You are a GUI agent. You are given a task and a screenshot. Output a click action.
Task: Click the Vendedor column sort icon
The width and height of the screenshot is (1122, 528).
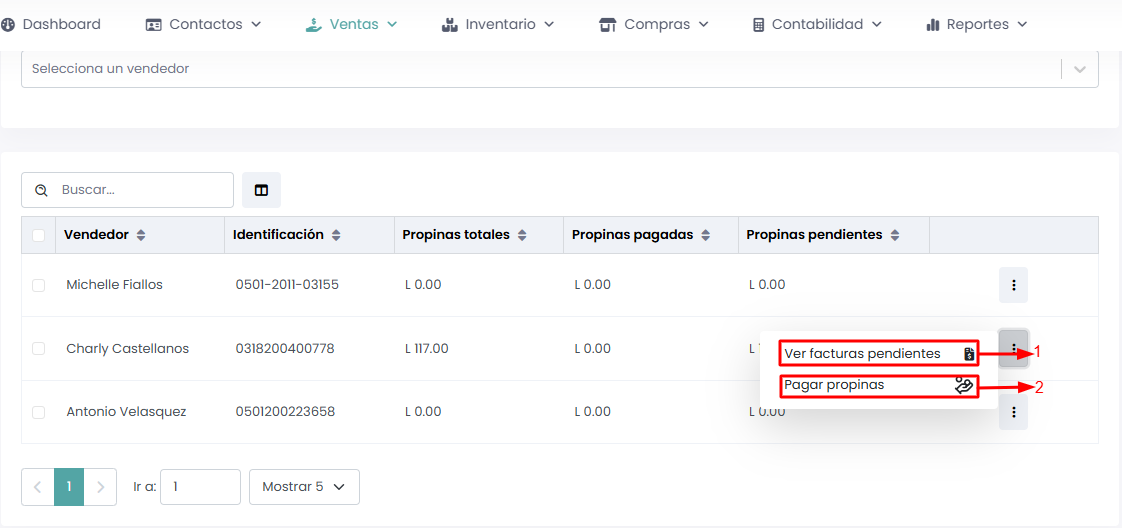tap(141, 235)
